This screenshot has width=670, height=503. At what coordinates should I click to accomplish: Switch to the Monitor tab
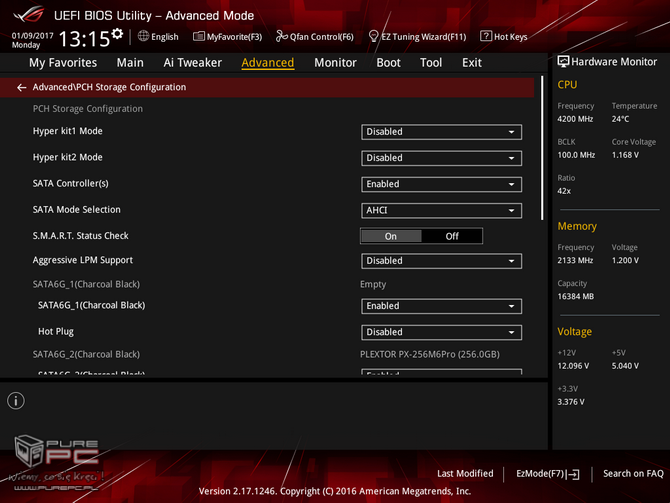coord(335,63)
